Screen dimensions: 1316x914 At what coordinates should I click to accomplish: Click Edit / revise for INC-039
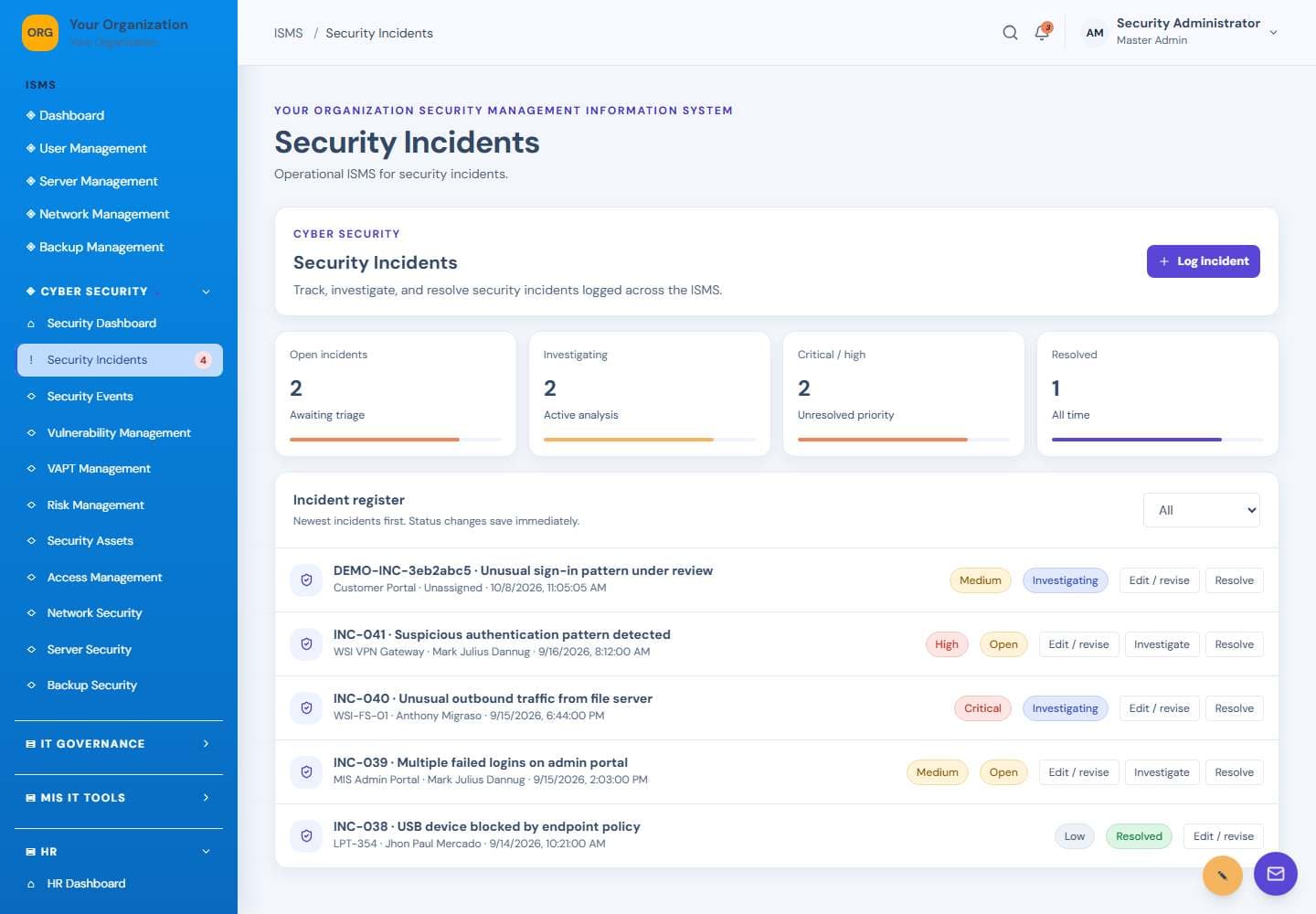tap(1078, 772)
